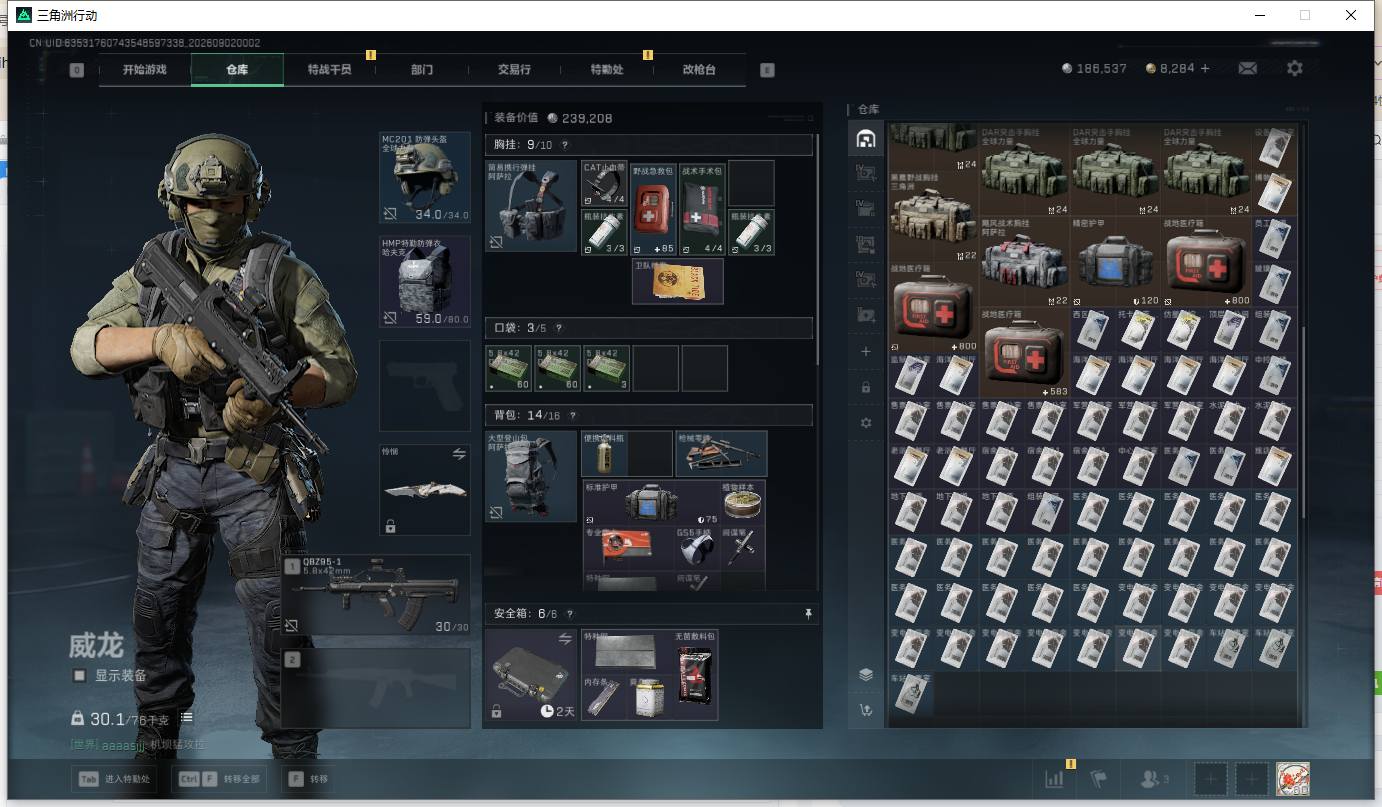Screen dimensions: 1382x807
Task: Select the GS5手柄 controller item
Action: (x=695, y=548)
